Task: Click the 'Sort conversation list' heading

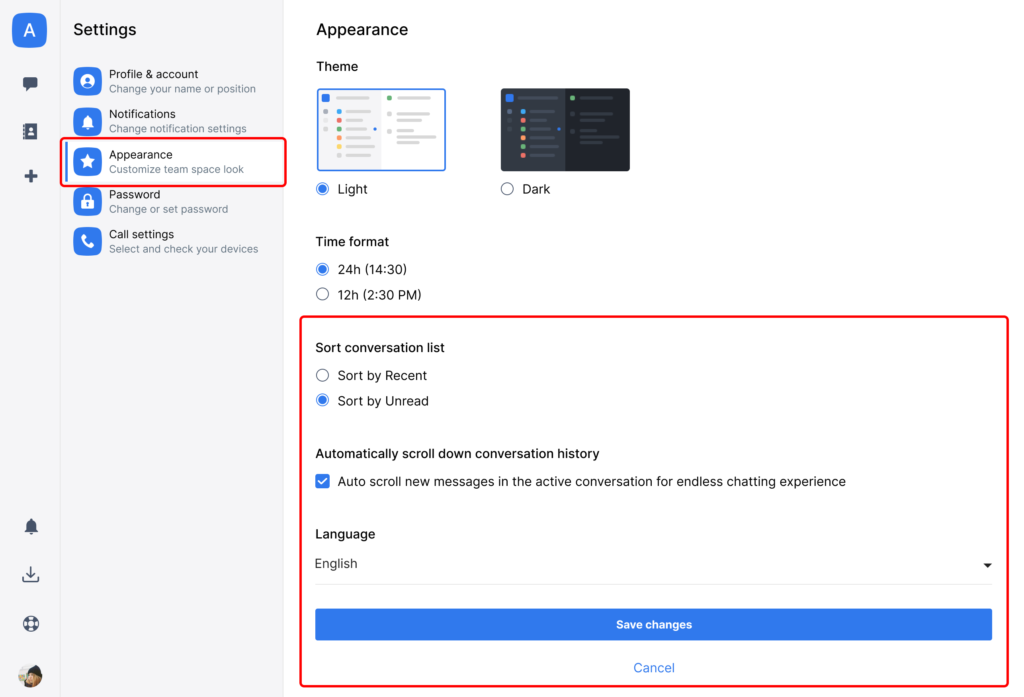Action: click(x=380, y=348)
